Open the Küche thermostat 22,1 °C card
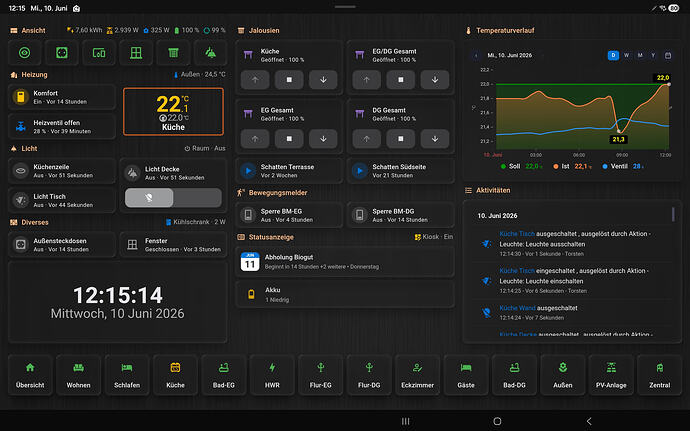690x431 pixels. [173, 111]
